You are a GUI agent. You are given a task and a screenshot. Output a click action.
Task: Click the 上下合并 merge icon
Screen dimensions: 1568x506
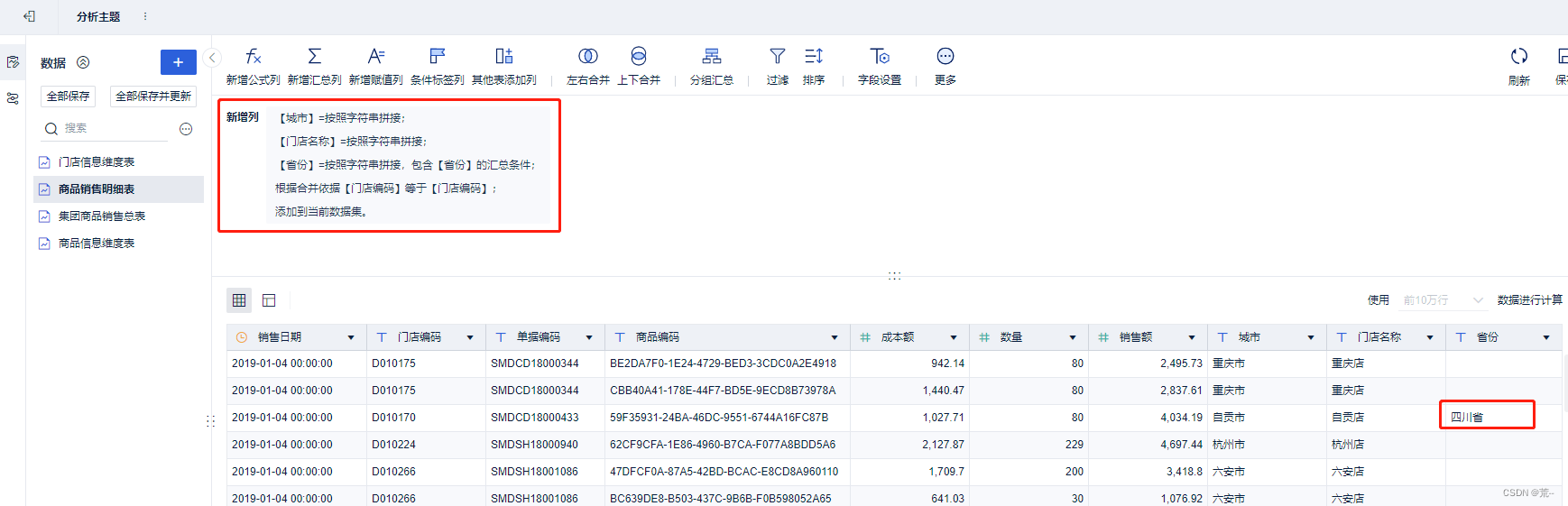point(639,56)
